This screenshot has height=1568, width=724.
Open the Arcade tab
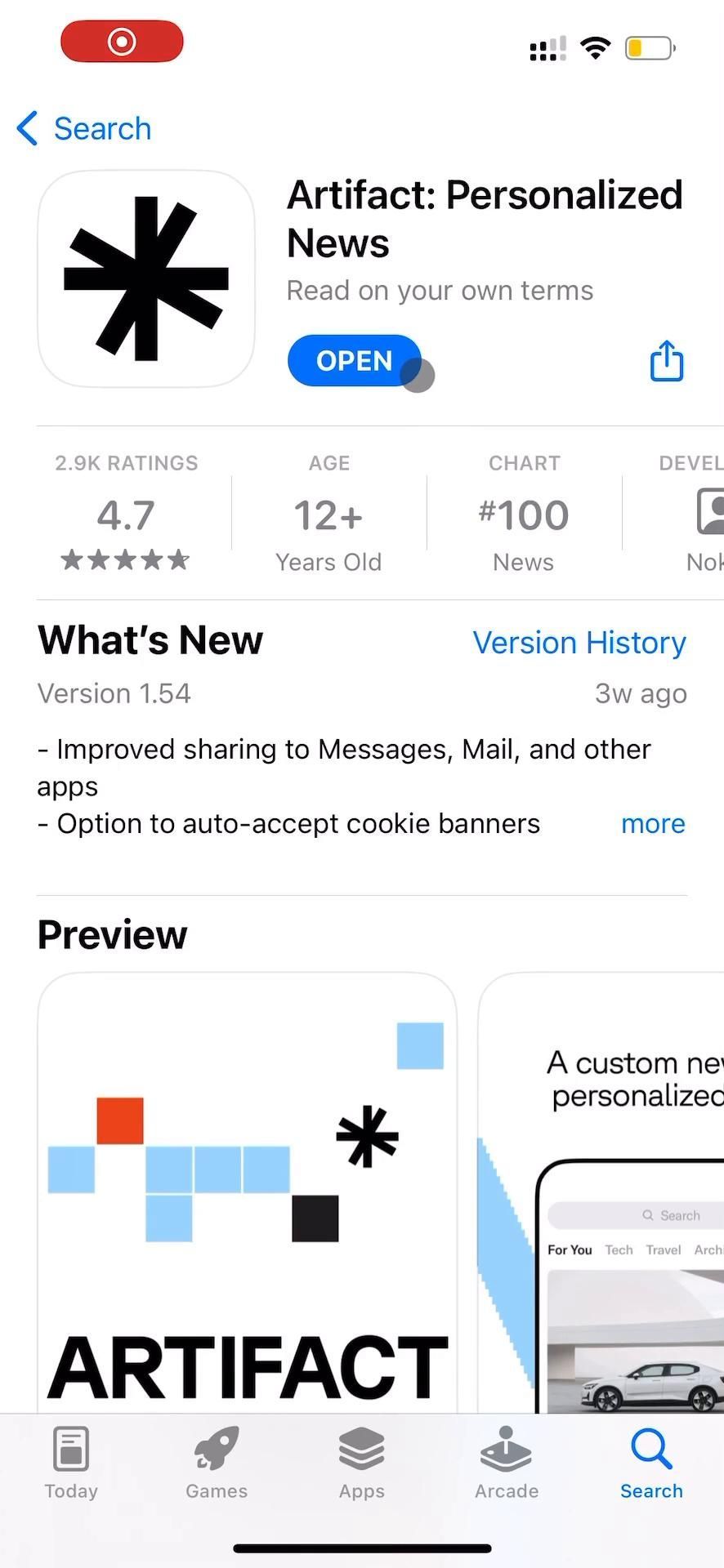point(507,1463)
